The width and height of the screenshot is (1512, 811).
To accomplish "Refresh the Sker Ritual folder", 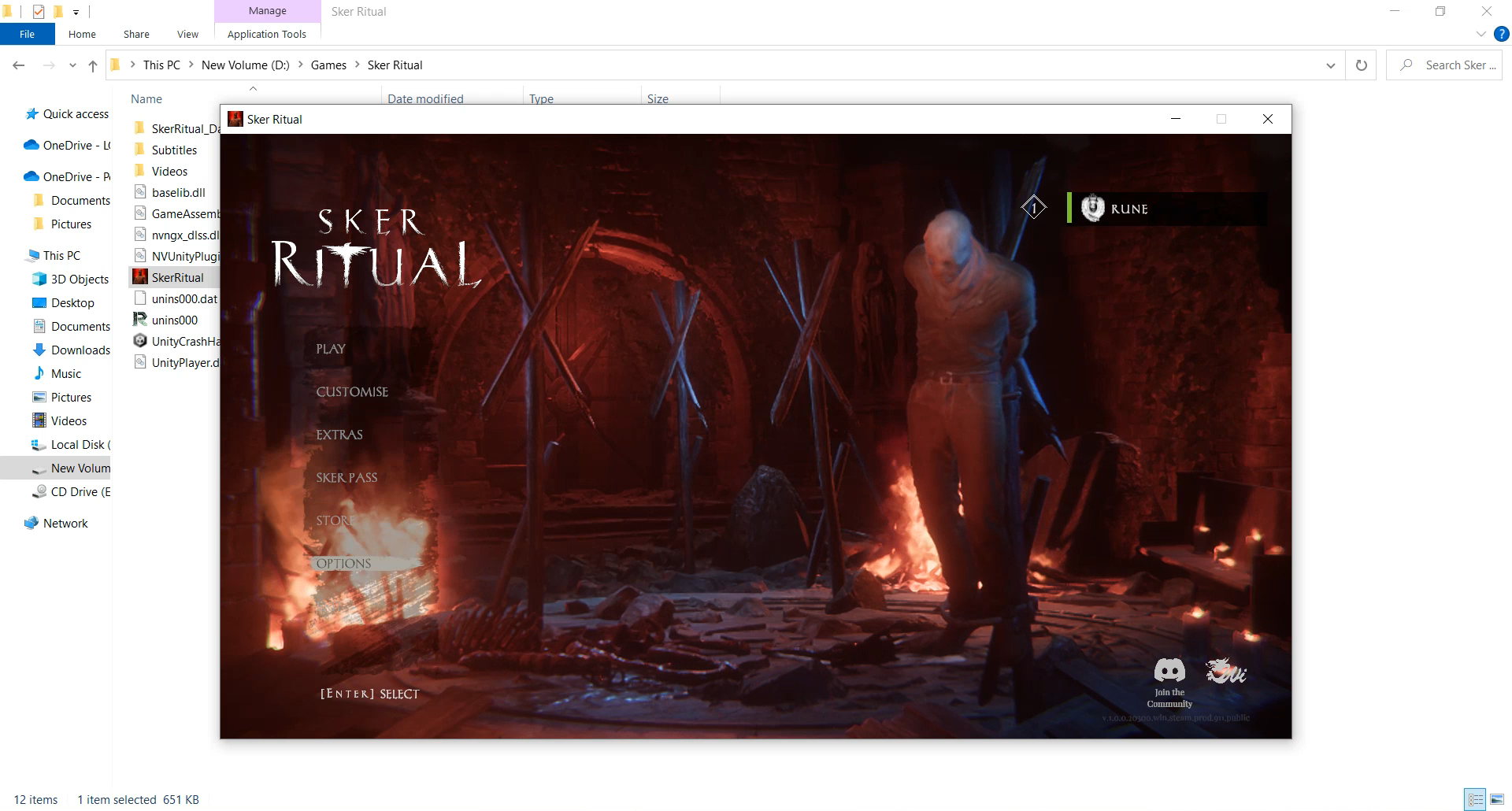I will (x=1361, y=65).
